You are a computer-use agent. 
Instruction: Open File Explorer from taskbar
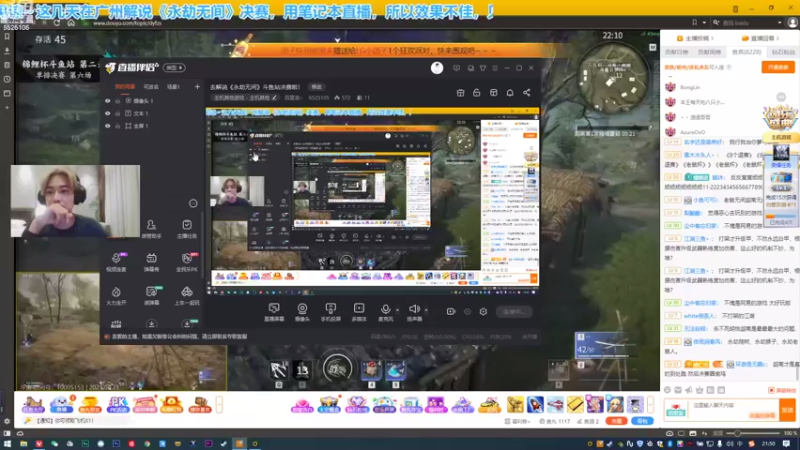(x=23, y=444)
